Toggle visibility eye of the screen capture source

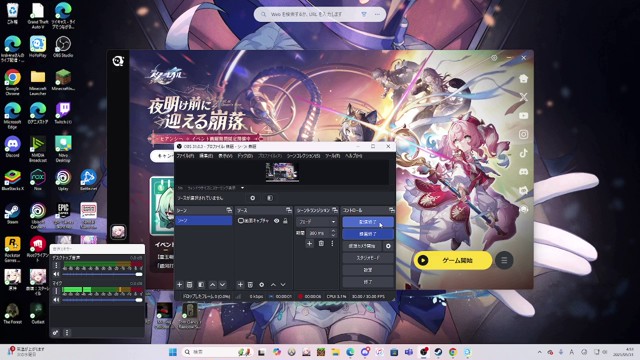[276, 221]
